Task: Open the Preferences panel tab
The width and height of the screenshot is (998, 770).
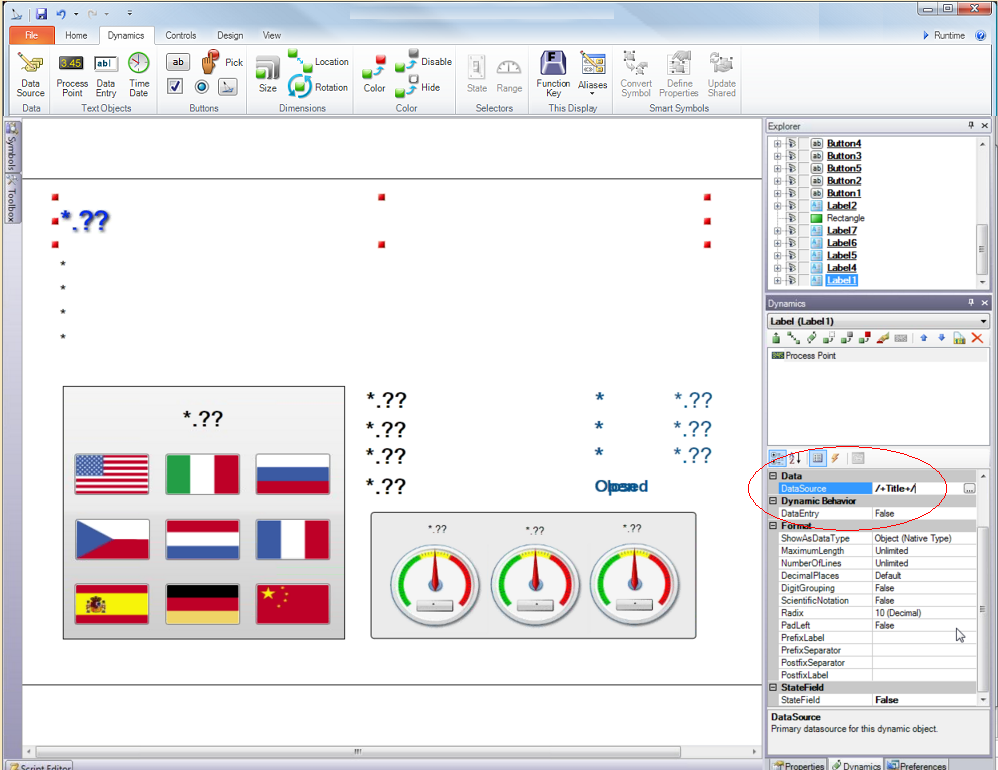Action: coord(916,764)
